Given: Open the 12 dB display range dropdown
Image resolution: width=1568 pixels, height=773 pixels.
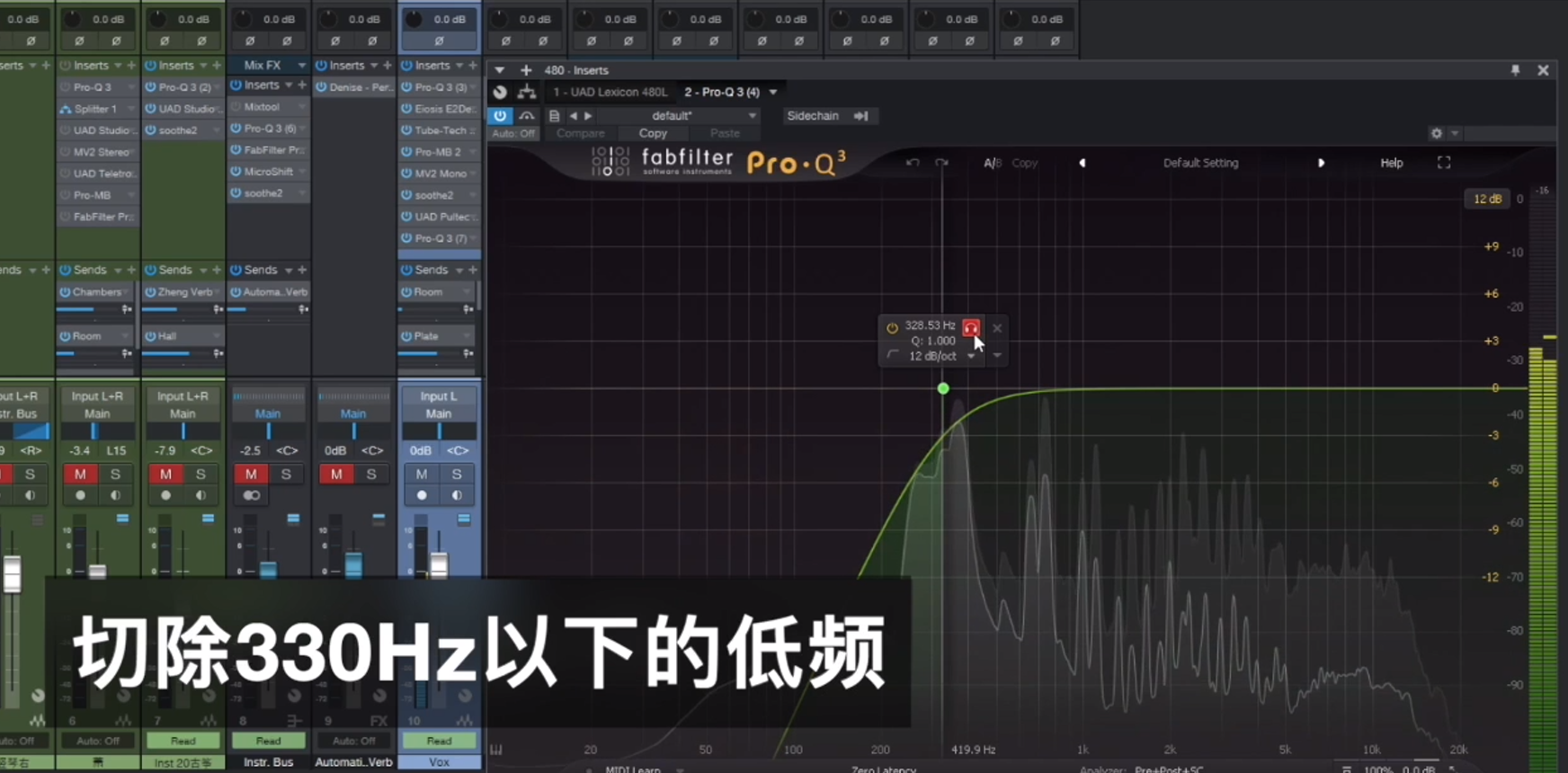Looking at the screenshot, I should (x=1487, y=199).
